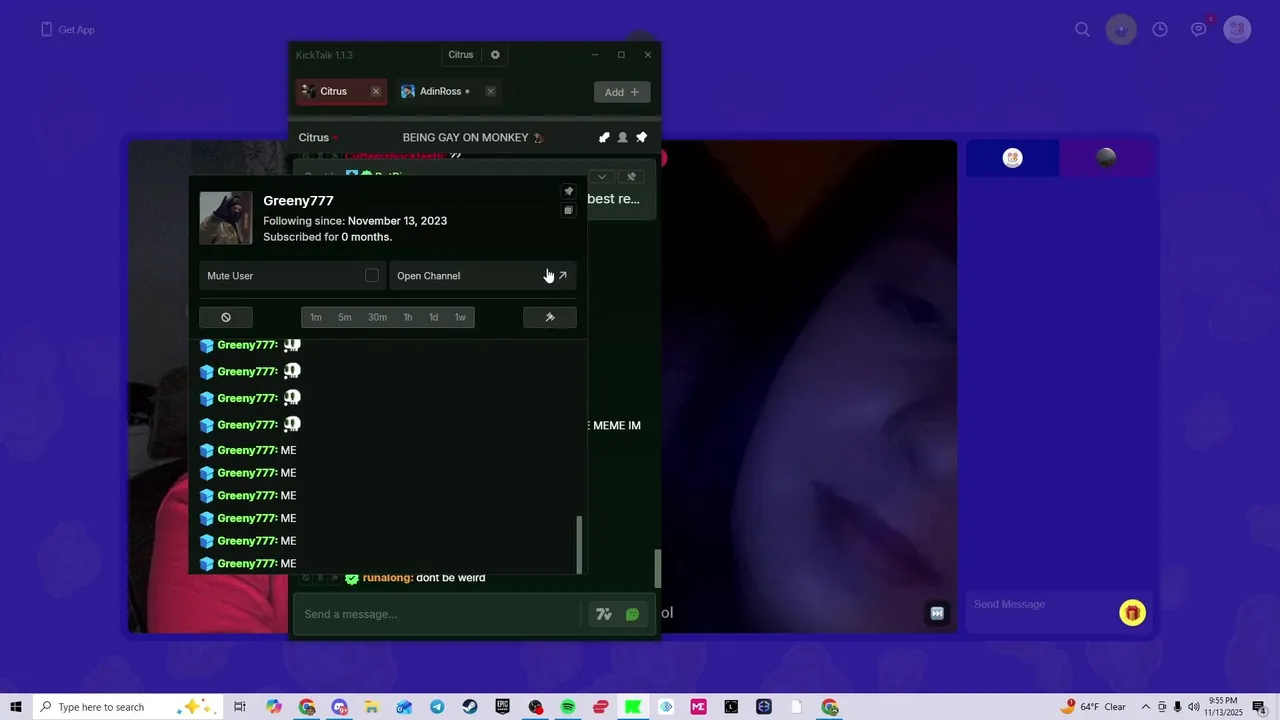Focus the Send Message field on website
The height and width of the screenshot is (720, 1280).
[1040, 604]
